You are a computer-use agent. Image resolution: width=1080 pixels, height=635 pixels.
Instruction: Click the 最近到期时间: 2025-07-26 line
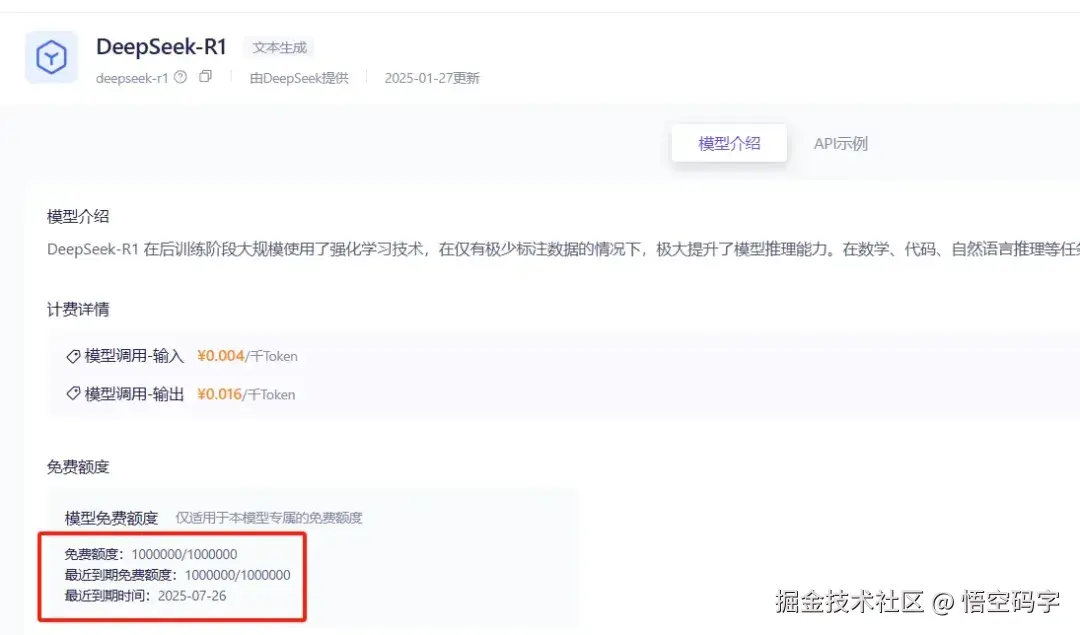point(145,596)
